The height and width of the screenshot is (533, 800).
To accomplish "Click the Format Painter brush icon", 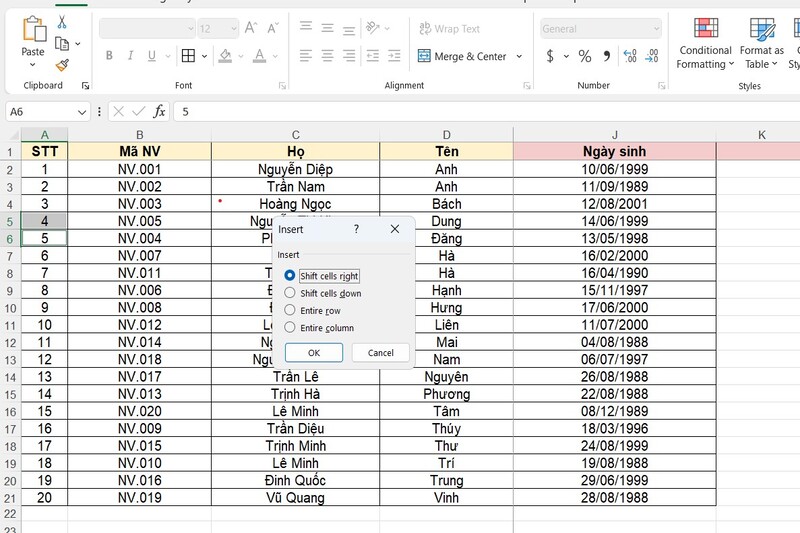I will tap(62, 65).
